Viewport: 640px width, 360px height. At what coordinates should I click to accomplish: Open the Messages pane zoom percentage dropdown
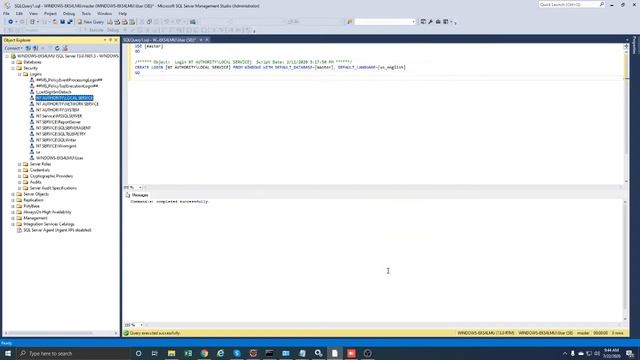tap(141, 325)
